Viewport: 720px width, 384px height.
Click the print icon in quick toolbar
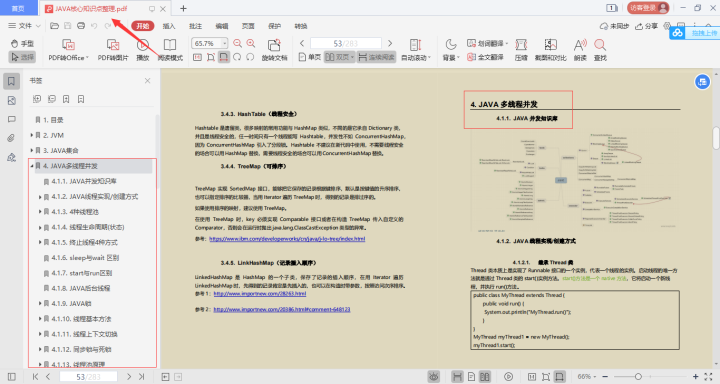[x=81, y=26]
